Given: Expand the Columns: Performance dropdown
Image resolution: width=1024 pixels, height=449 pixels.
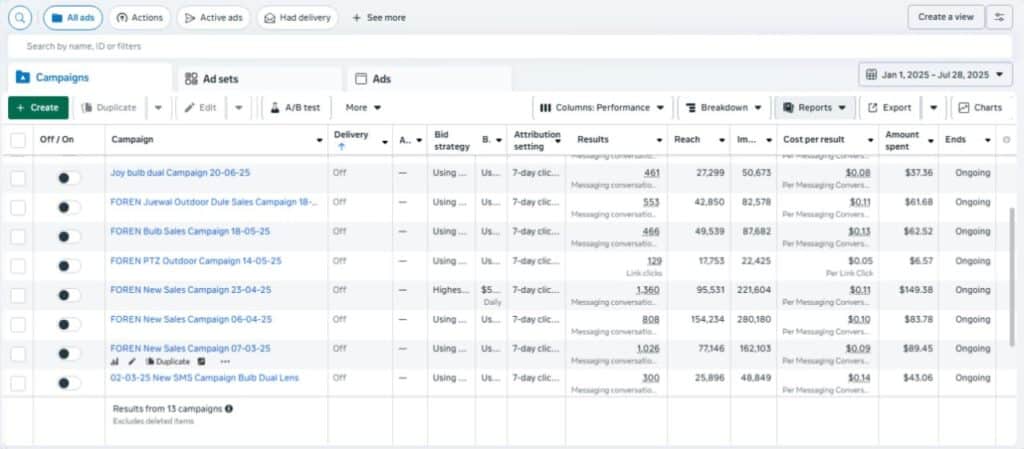Looking at the screenshot, I should pos(602,107).
